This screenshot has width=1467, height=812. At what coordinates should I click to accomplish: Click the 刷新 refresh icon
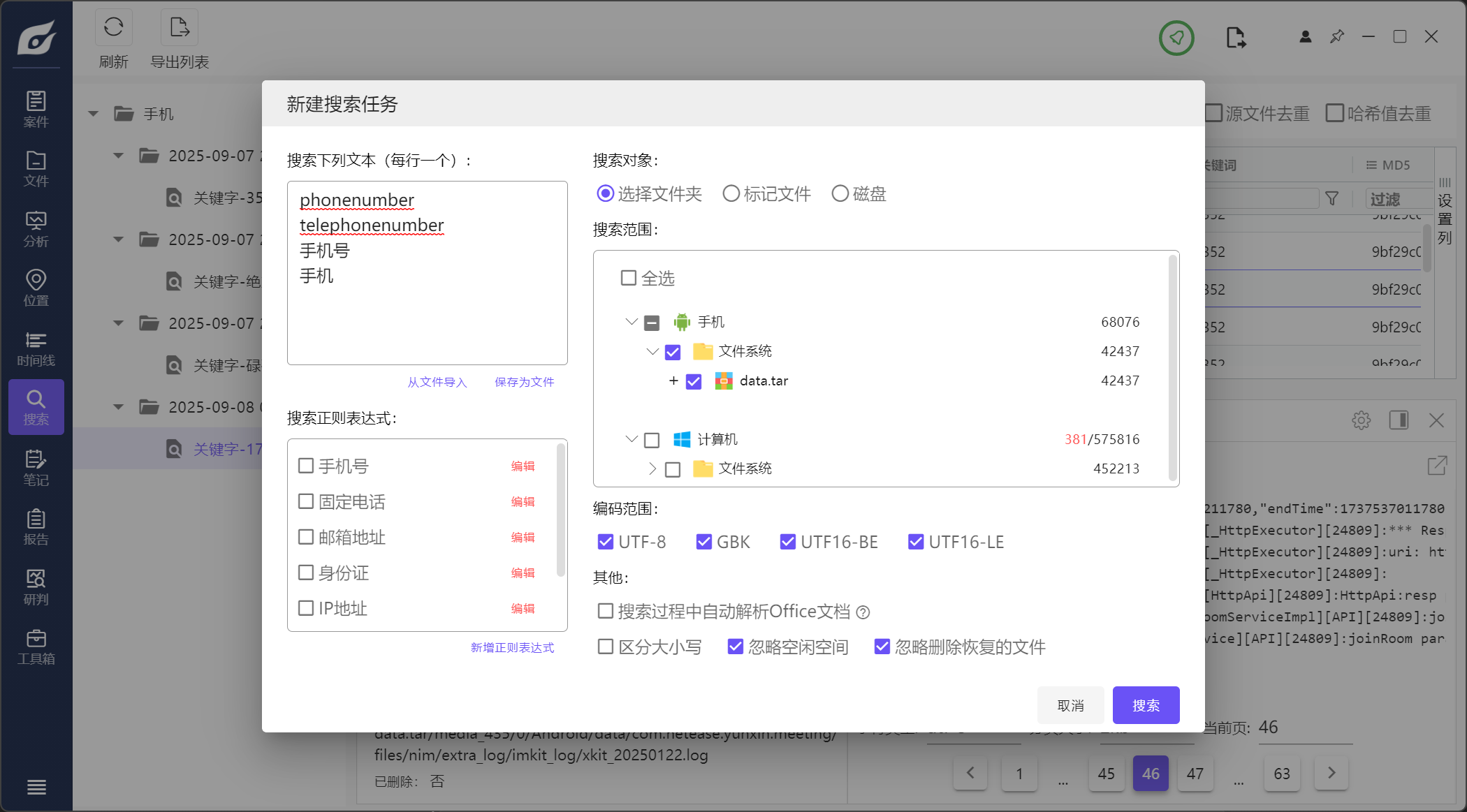pyautogui.click(x=113, y=28)
